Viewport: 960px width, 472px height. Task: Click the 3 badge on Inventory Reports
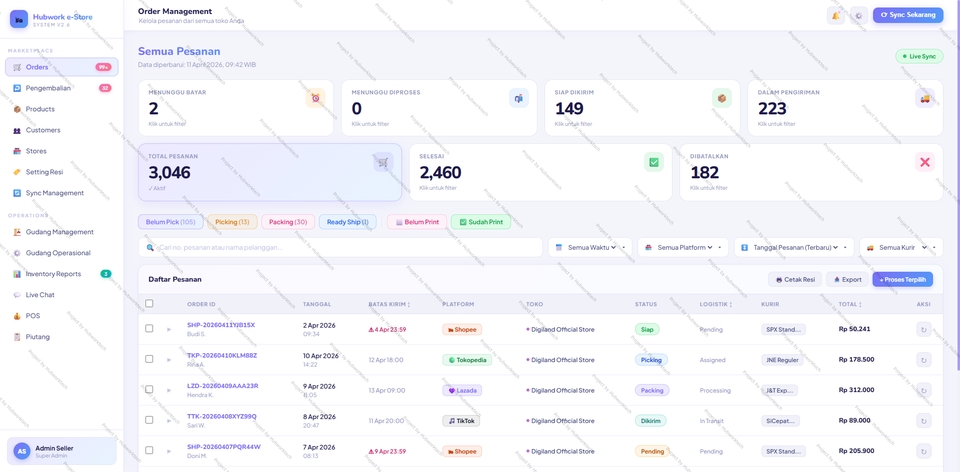pyautogui.click(x=106, y=274)
